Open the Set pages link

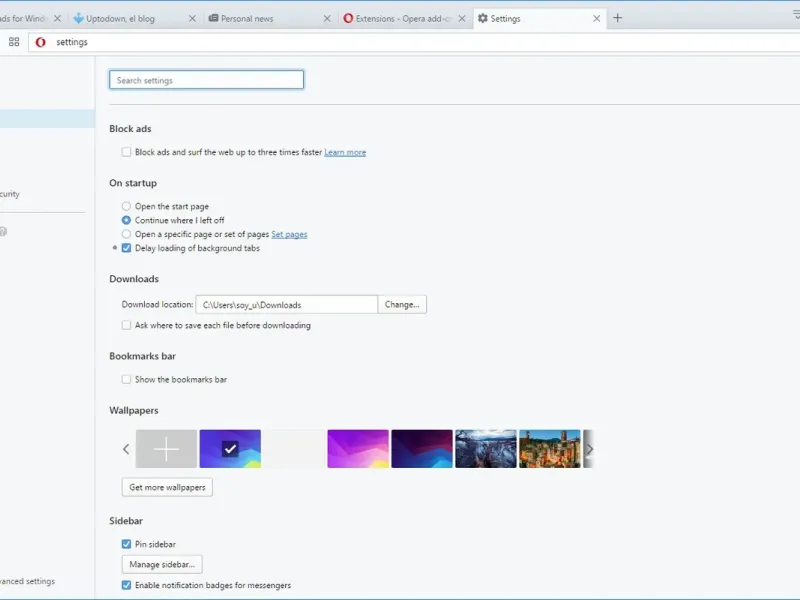point(289,234)
